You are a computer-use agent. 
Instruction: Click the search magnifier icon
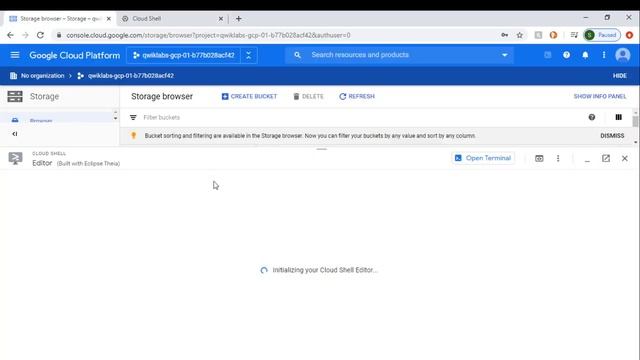(297, 55)
